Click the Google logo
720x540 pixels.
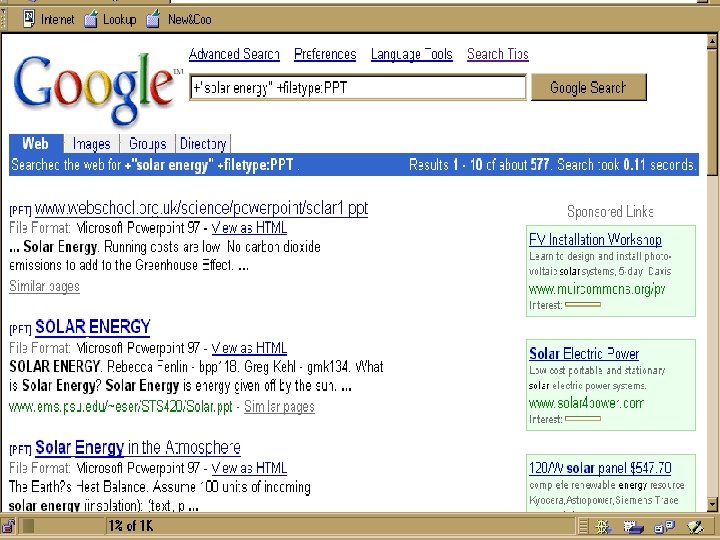tap(97, 89)
